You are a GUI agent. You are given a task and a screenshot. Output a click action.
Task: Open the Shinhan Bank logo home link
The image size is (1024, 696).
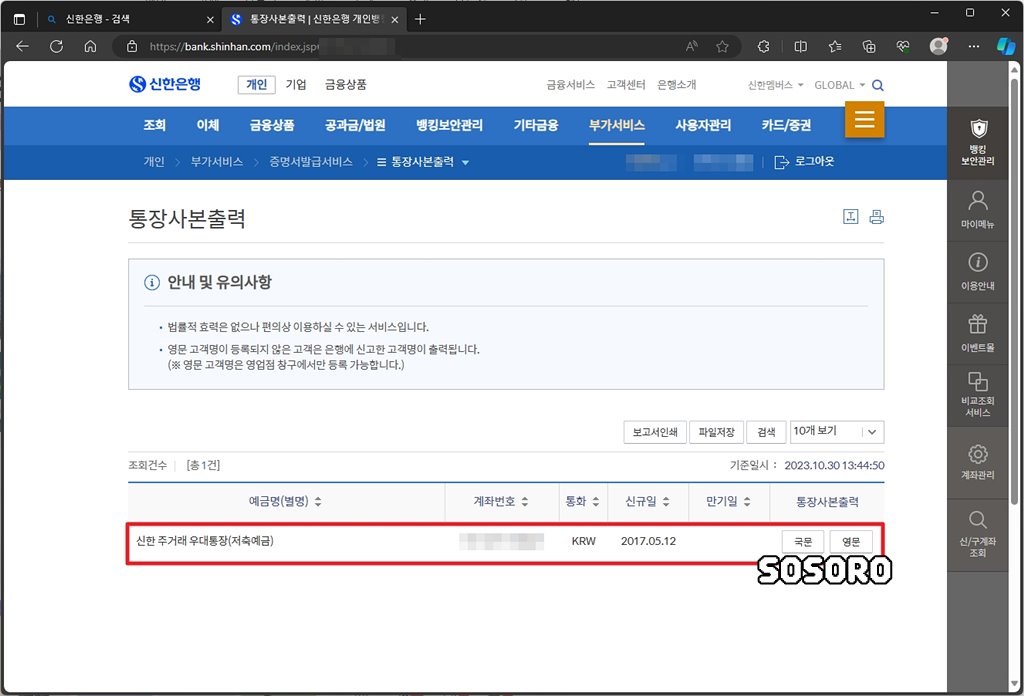[165, 84]
